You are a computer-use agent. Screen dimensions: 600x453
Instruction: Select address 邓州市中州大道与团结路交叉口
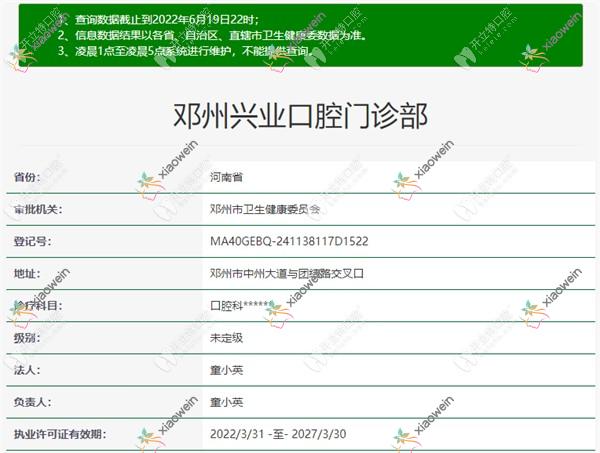pos(287,274)
